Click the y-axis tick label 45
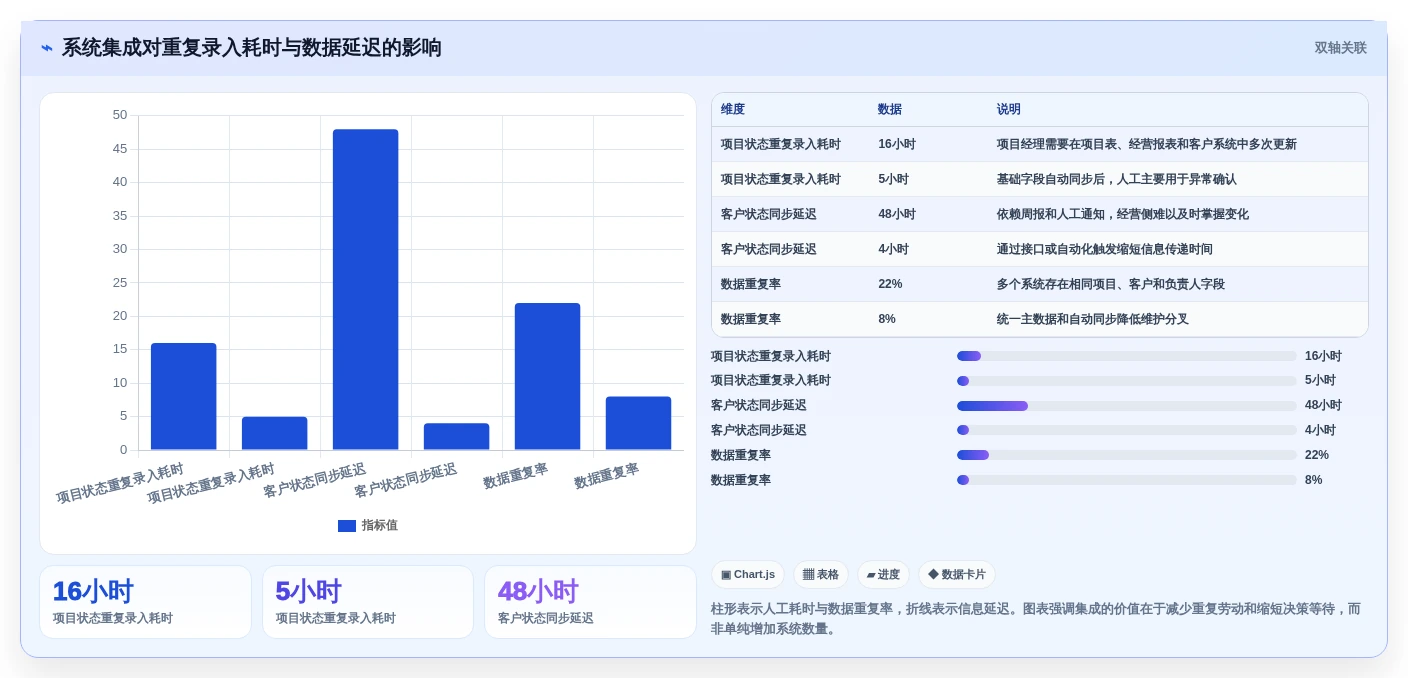This screenshot has height=678, width=1408. [120, 149]
